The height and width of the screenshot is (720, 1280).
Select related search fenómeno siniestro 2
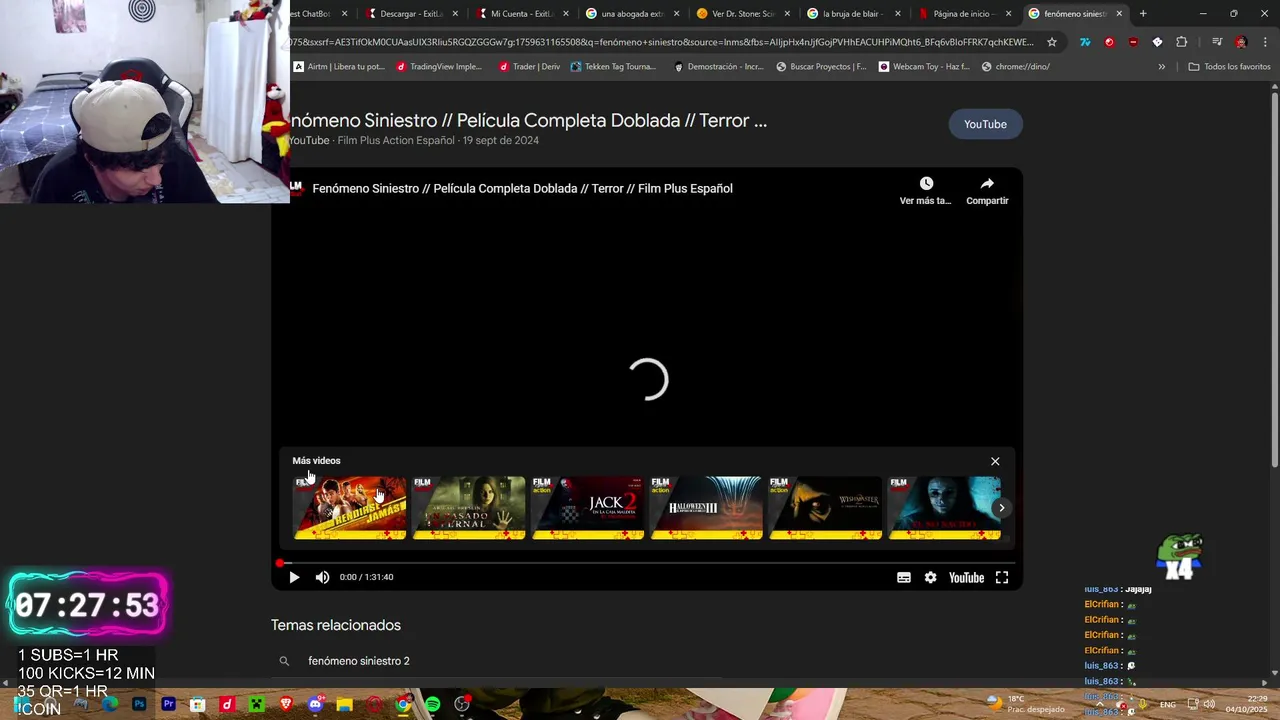359,661
